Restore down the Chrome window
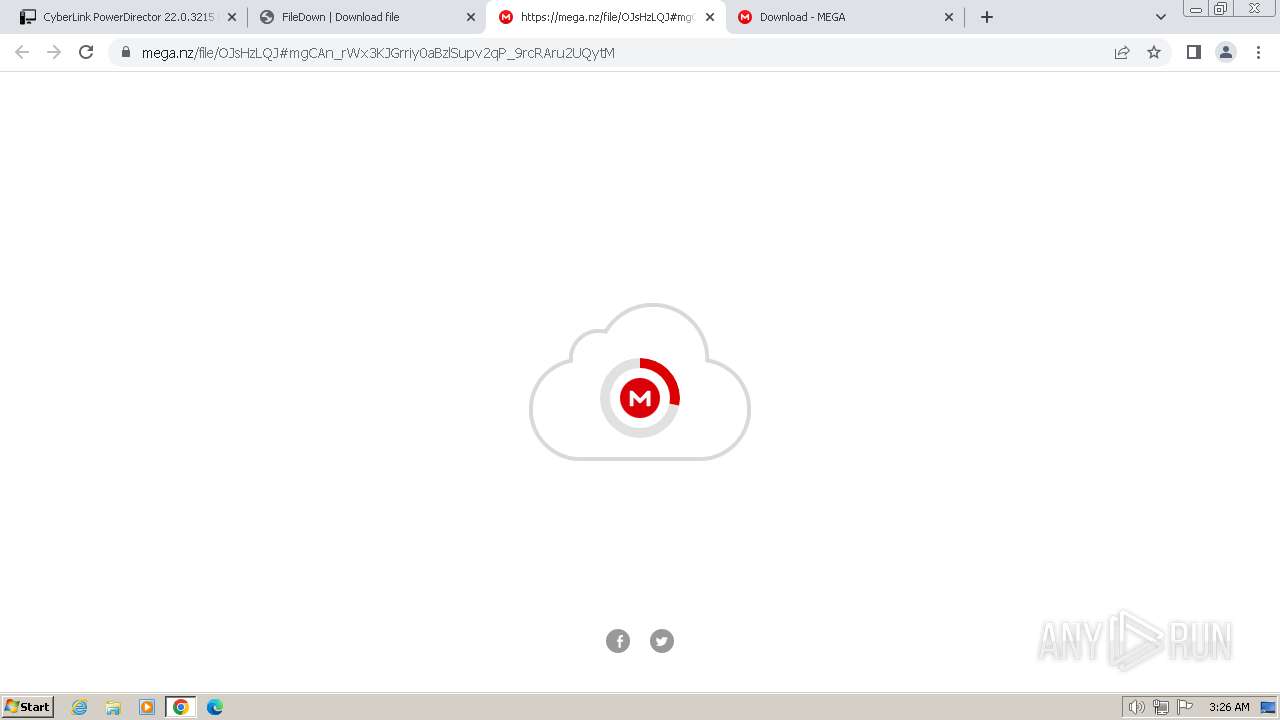The height and width of the screenshot is (720, 1280). point(1221,9)
